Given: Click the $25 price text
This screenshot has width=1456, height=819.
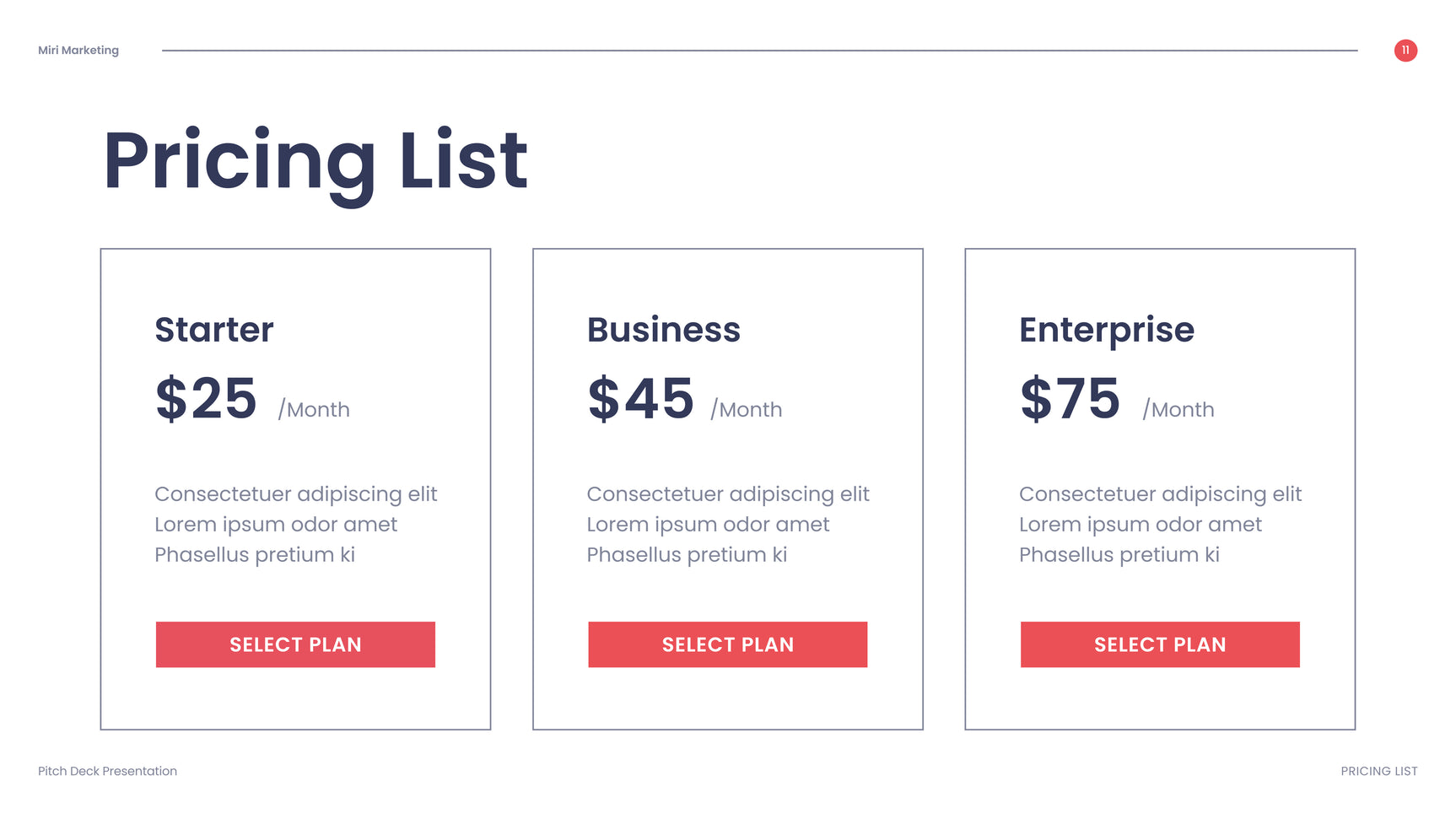Looking at the screenshot, I should (207, 398).
